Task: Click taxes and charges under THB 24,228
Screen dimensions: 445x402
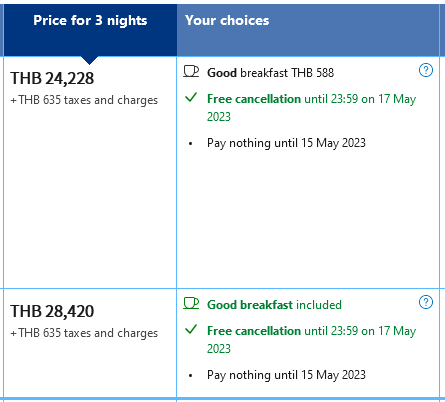Action: click(x=84, y=100)
